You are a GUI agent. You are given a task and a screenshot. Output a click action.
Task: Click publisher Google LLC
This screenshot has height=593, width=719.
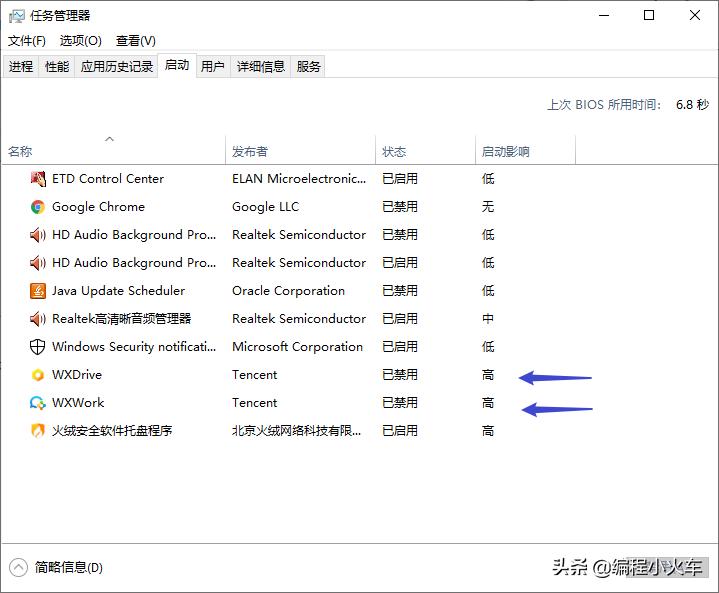click(265, 207)
